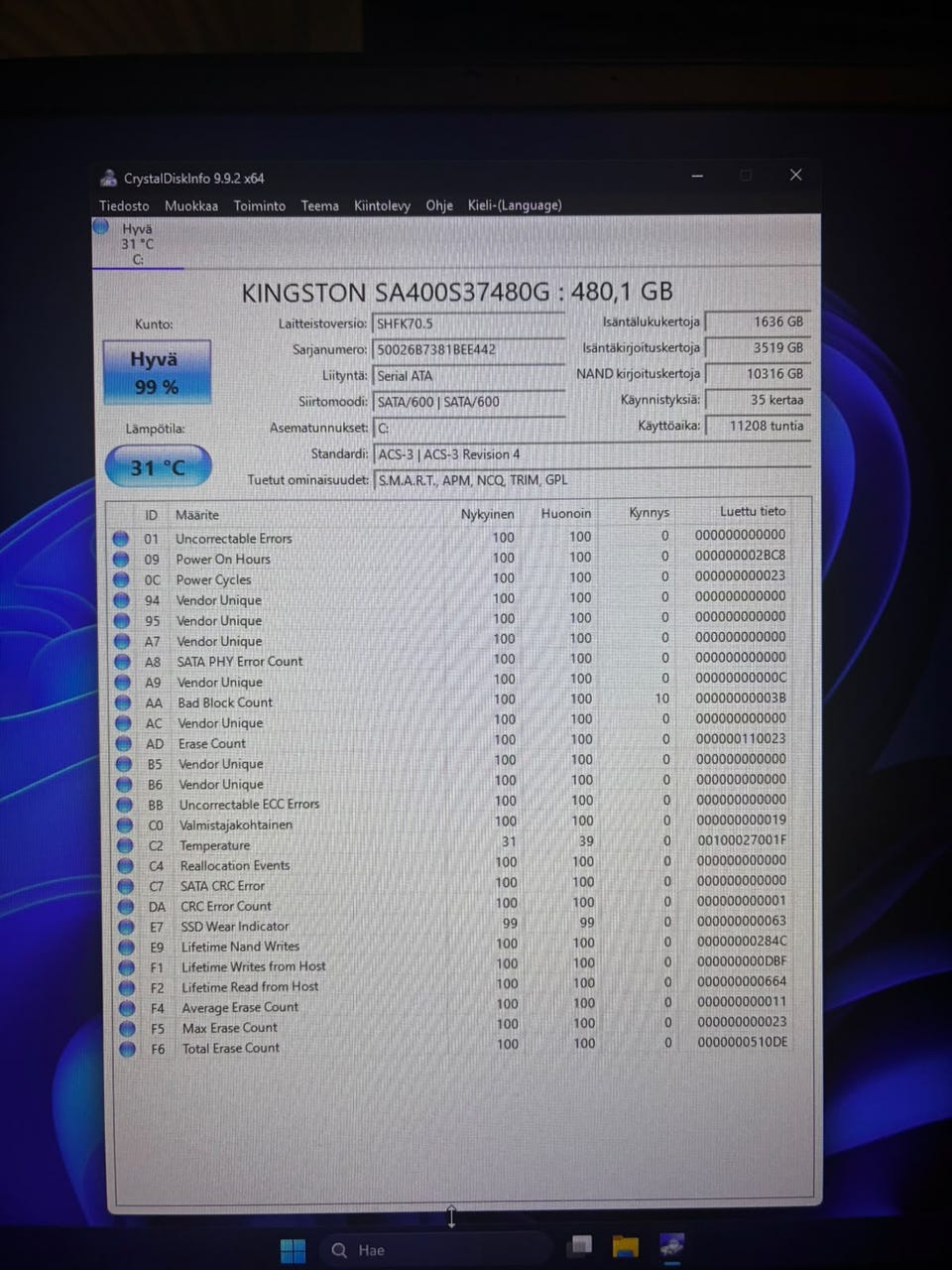Open the Muokkaa menu
The width and height of the screenshot is (952, 1270).
191,205
